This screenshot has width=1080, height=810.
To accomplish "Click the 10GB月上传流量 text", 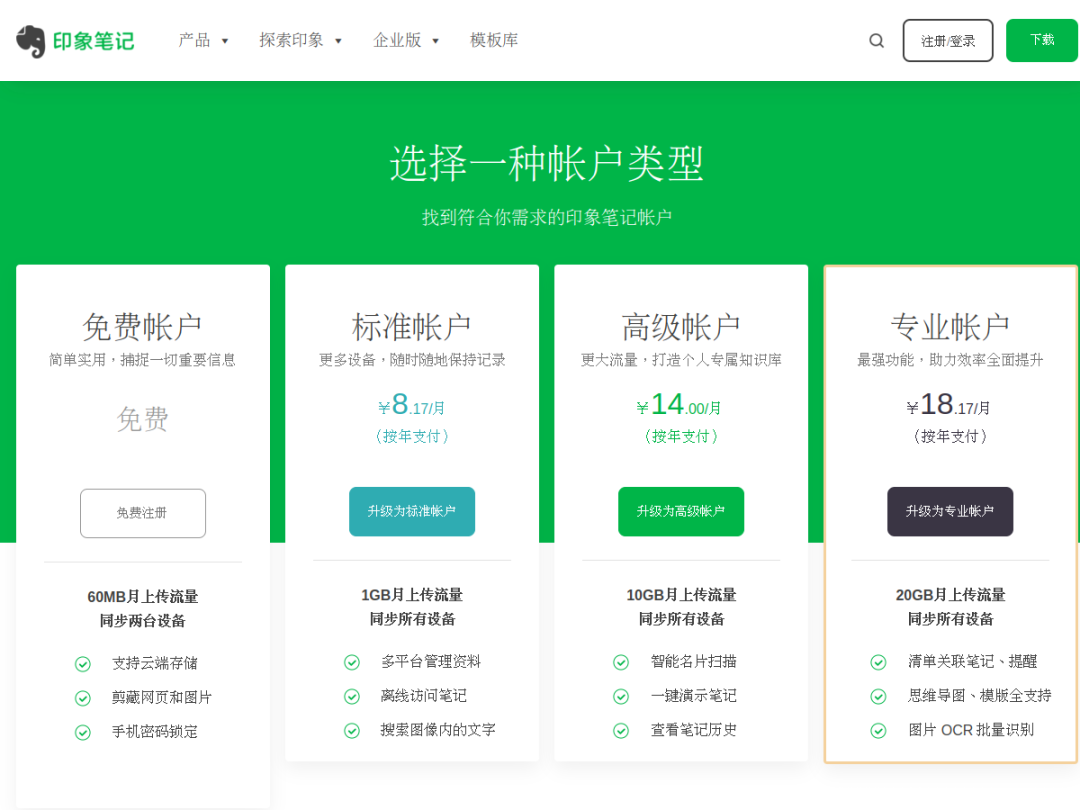I will pyautogui.click(x=681, y=595).
